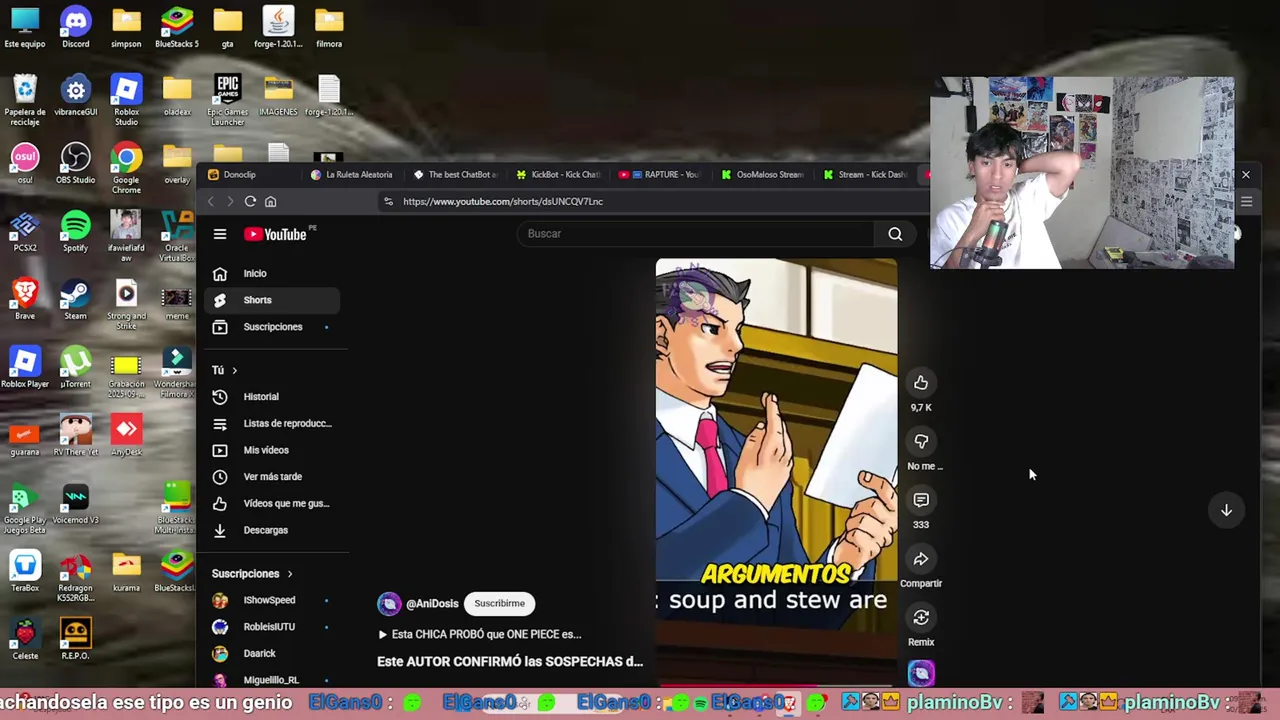Navigate back in the browser
1280x720 pixels.
[x=211, y=201]
